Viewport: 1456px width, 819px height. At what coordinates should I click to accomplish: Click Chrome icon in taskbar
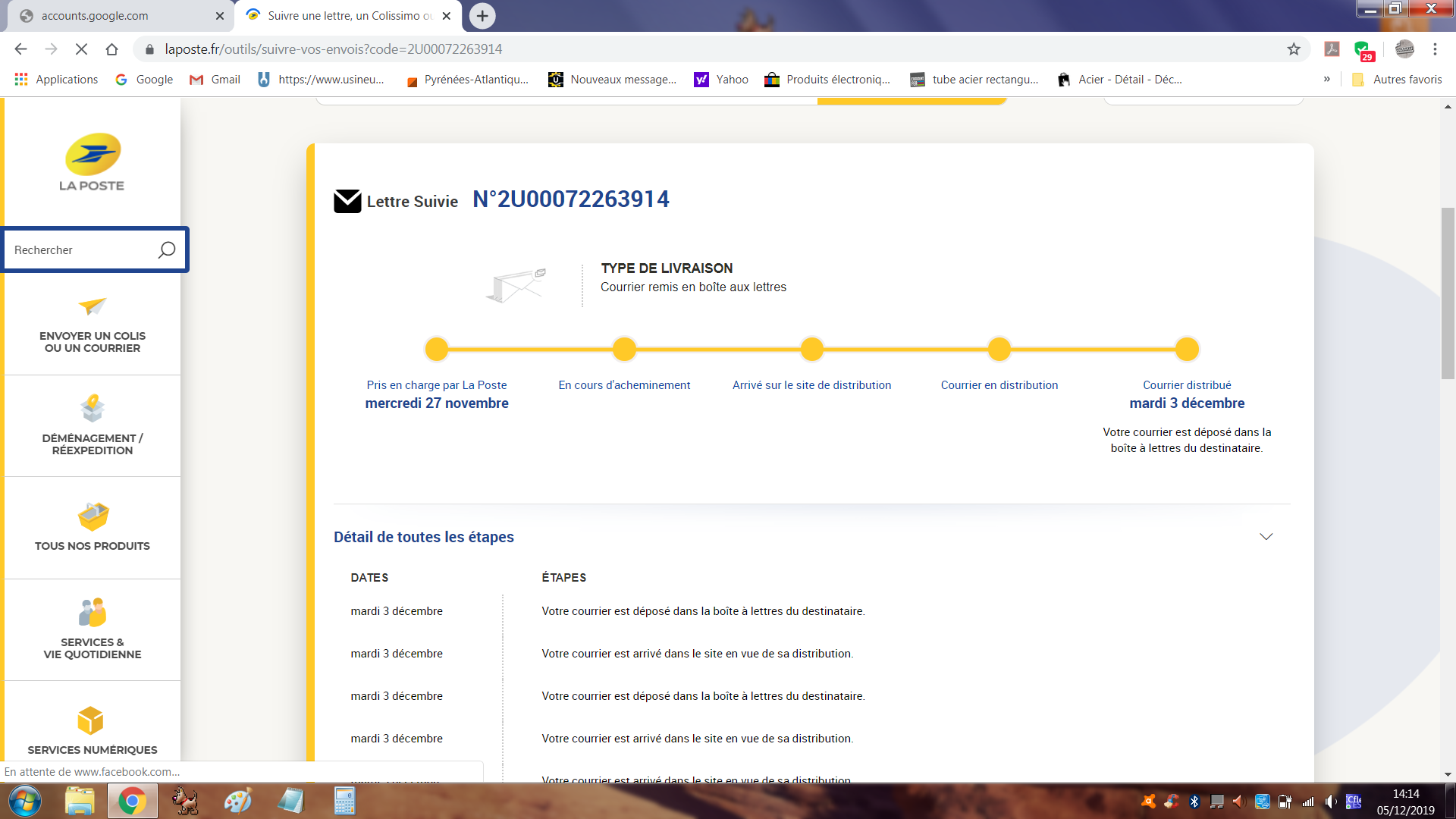coord(132,801)
